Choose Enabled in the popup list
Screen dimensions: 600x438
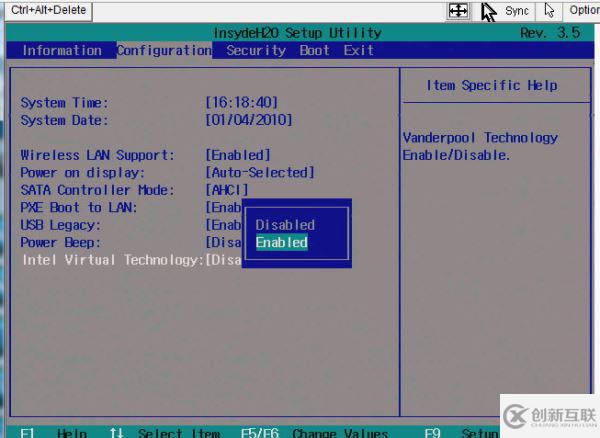tap(282, 243)
